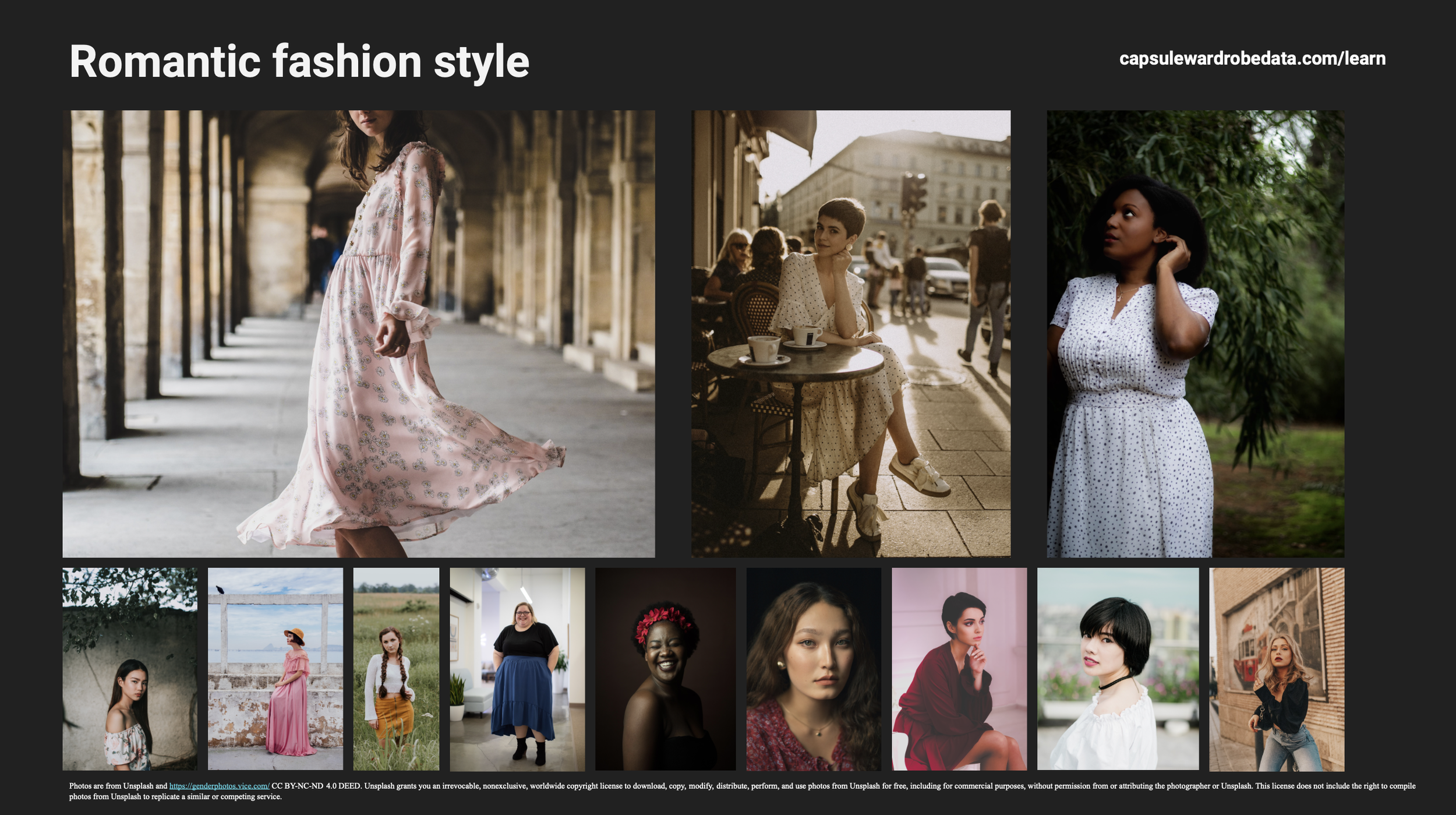Click the Romantic fashion style heading
This screenshot has height=815, width=1456.
click(x=299, y=62)
